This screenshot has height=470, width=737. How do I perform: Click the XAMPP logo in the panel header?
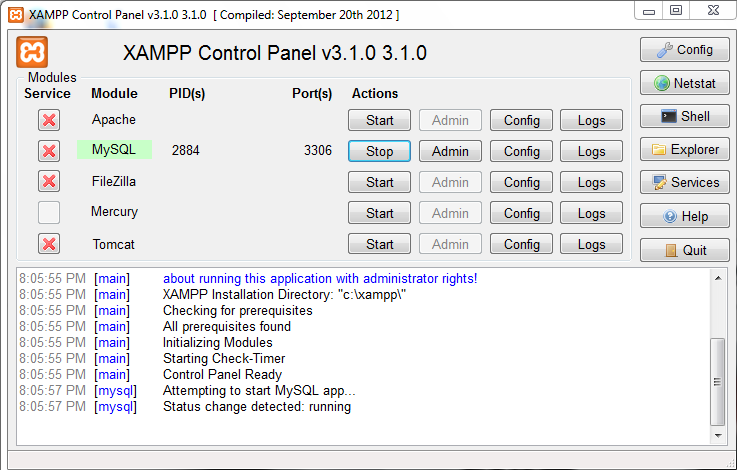click(32, 52)
